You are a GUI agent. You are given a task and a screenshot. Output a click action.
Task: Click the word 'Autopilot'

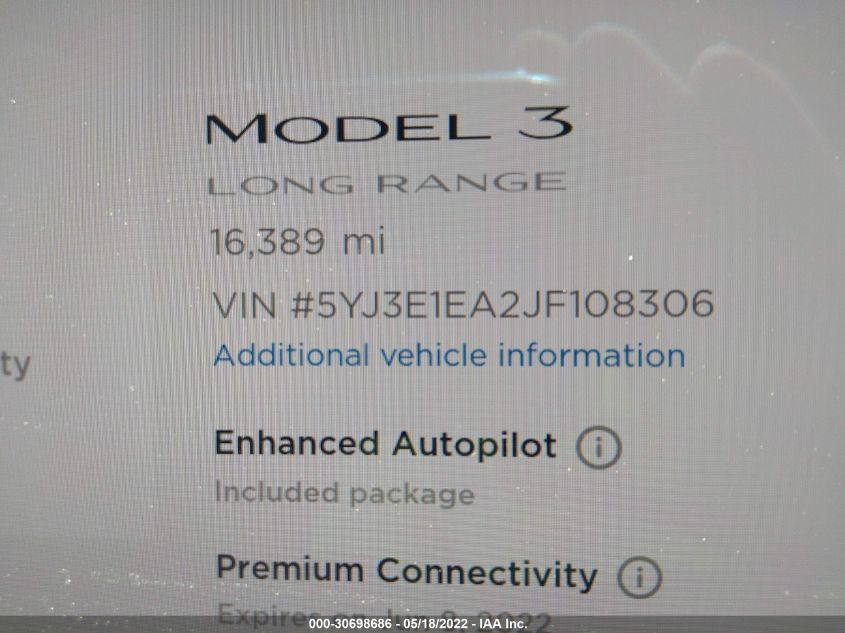pos(474,446)
